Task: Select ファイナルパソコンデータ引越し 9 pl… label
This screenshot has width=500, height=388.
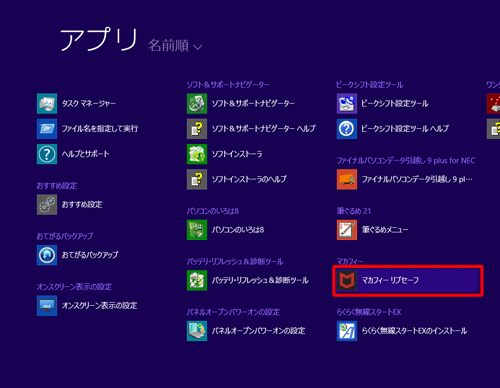Action: 417,179
